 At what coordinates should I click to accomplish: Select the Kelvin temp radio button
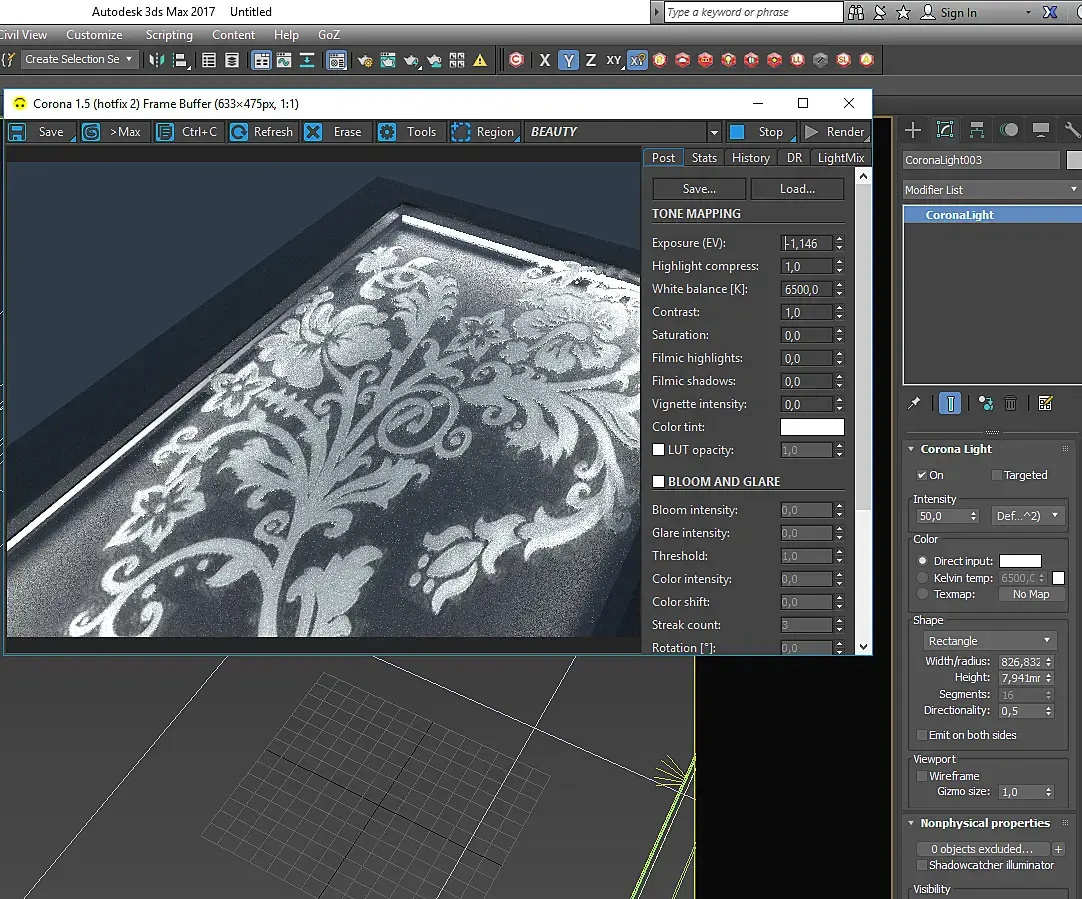click(923, 578)
